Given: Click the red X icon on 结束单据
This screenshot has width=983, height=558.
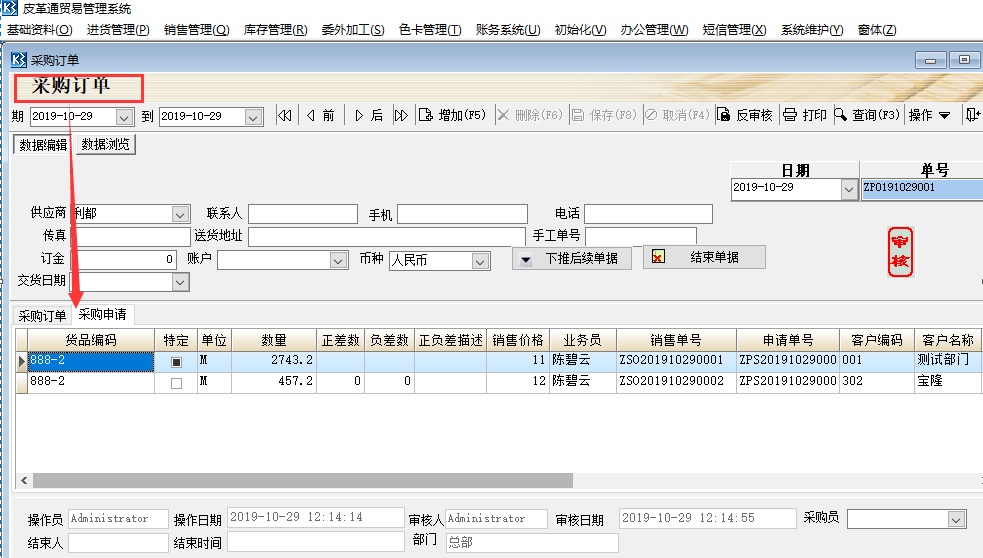Looking at the screenshot, I should click(658, 257).
